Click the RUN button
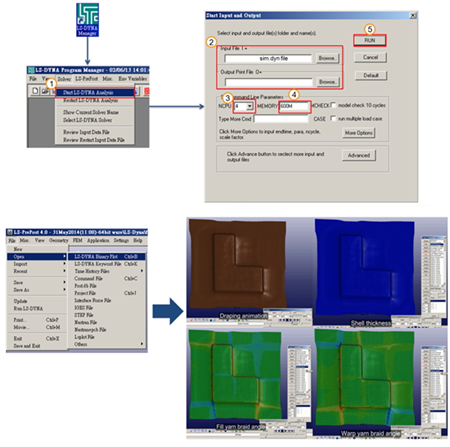The width and height of the screenshot is (450, 447). tap(370, 40)
